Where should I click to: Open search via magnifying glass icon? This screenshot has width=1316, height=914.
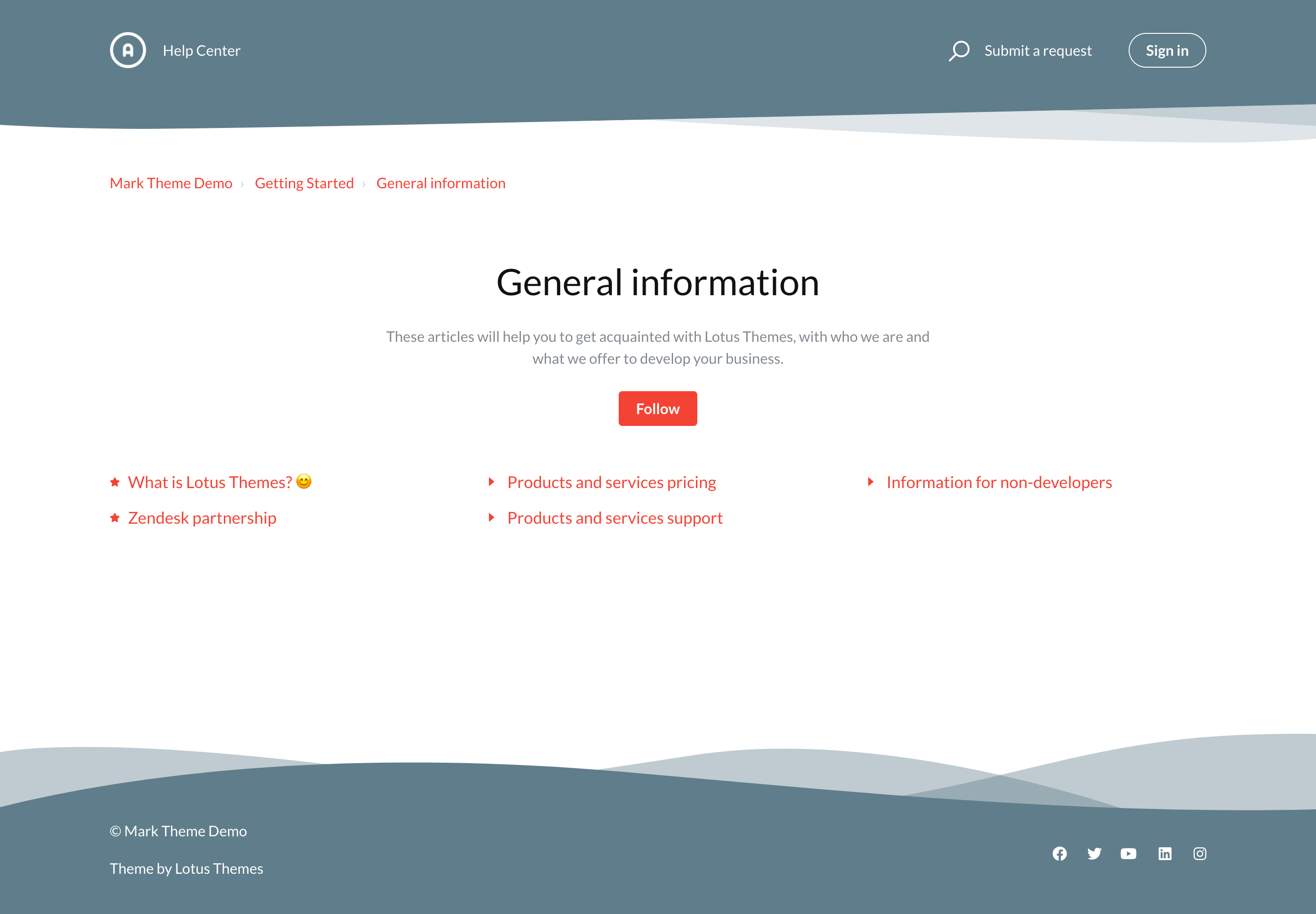[959, 50]
